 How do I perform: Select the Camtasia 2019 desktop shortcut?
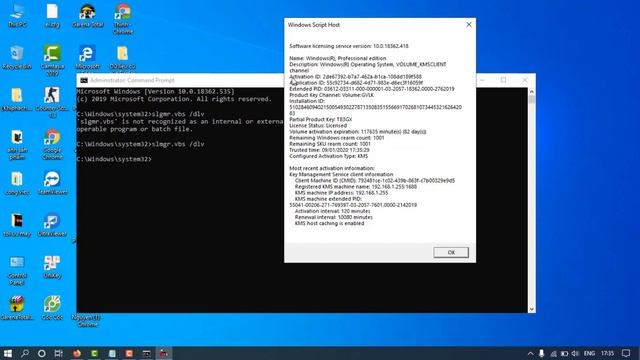pos(52,60)
